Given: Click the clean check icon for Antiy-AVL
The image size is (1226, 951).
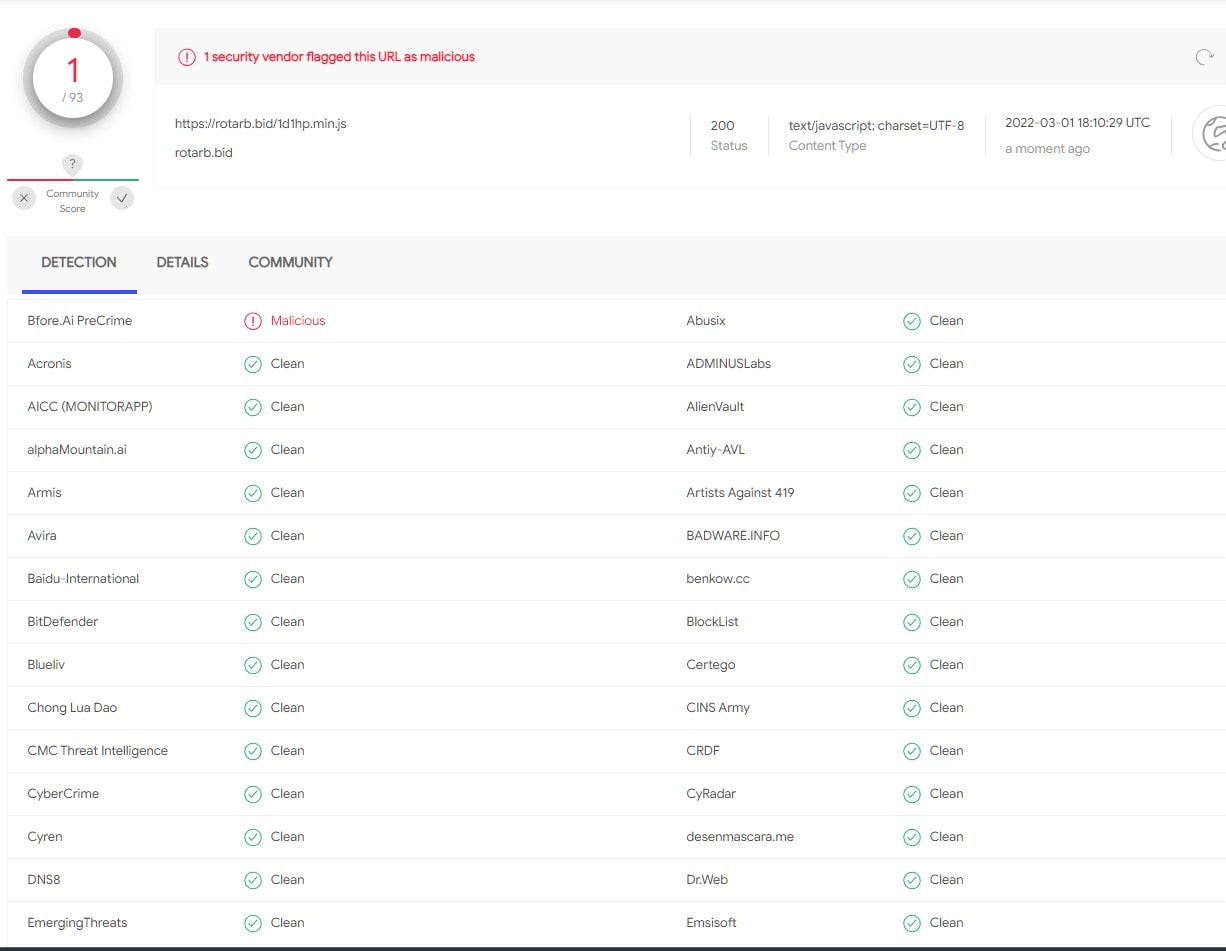Looking at the screenshot, I should (912, 450).
